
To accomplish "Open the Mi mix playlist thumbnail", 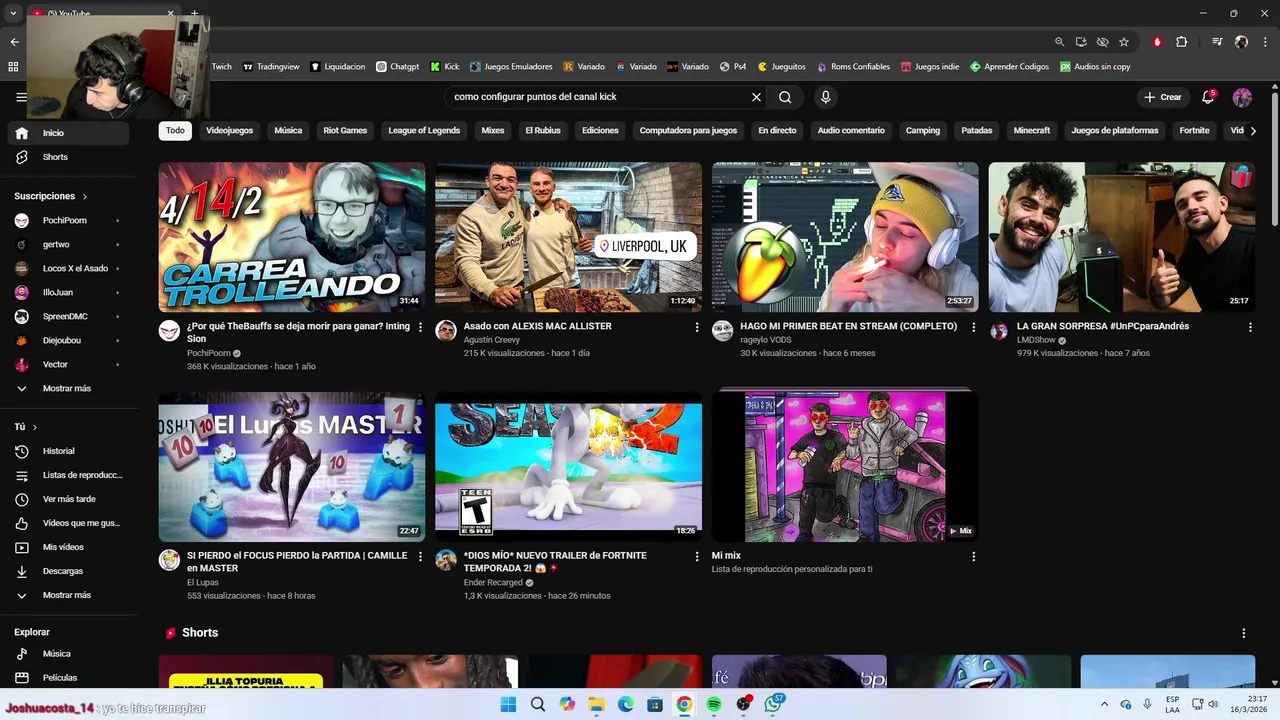I will 845,466.
